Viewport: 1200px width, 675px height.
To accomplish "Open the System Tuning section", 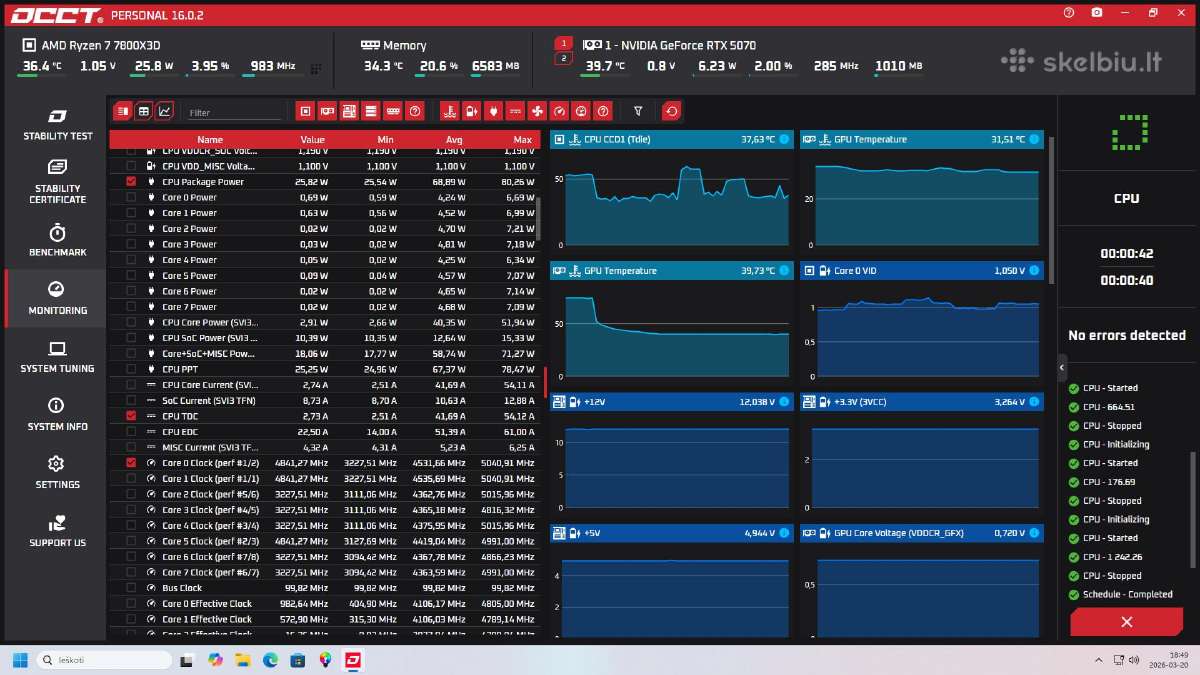I will pyautogui.click(x=57, y=357).
